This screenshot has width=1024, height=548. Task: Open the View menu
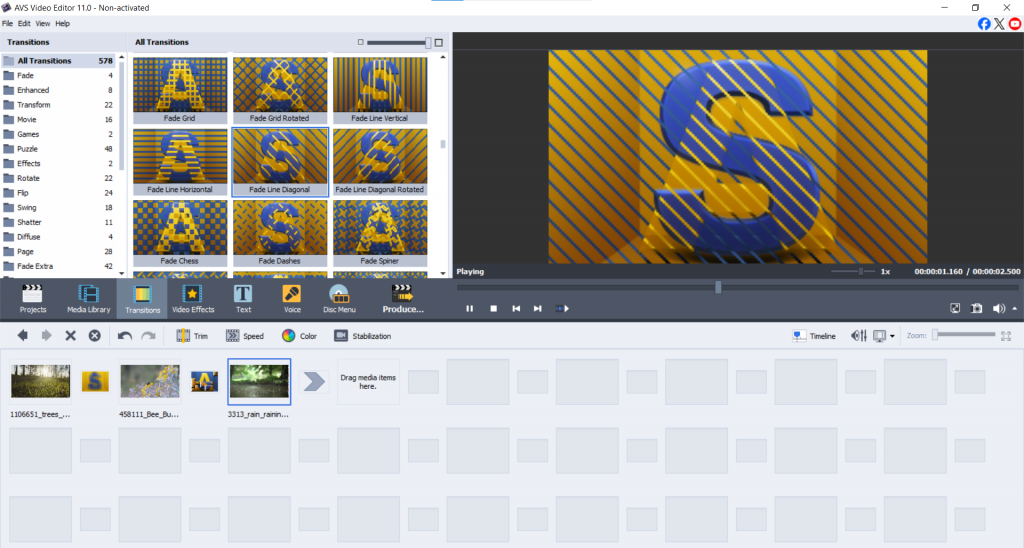pyautogui.click(x=43, y=23)
